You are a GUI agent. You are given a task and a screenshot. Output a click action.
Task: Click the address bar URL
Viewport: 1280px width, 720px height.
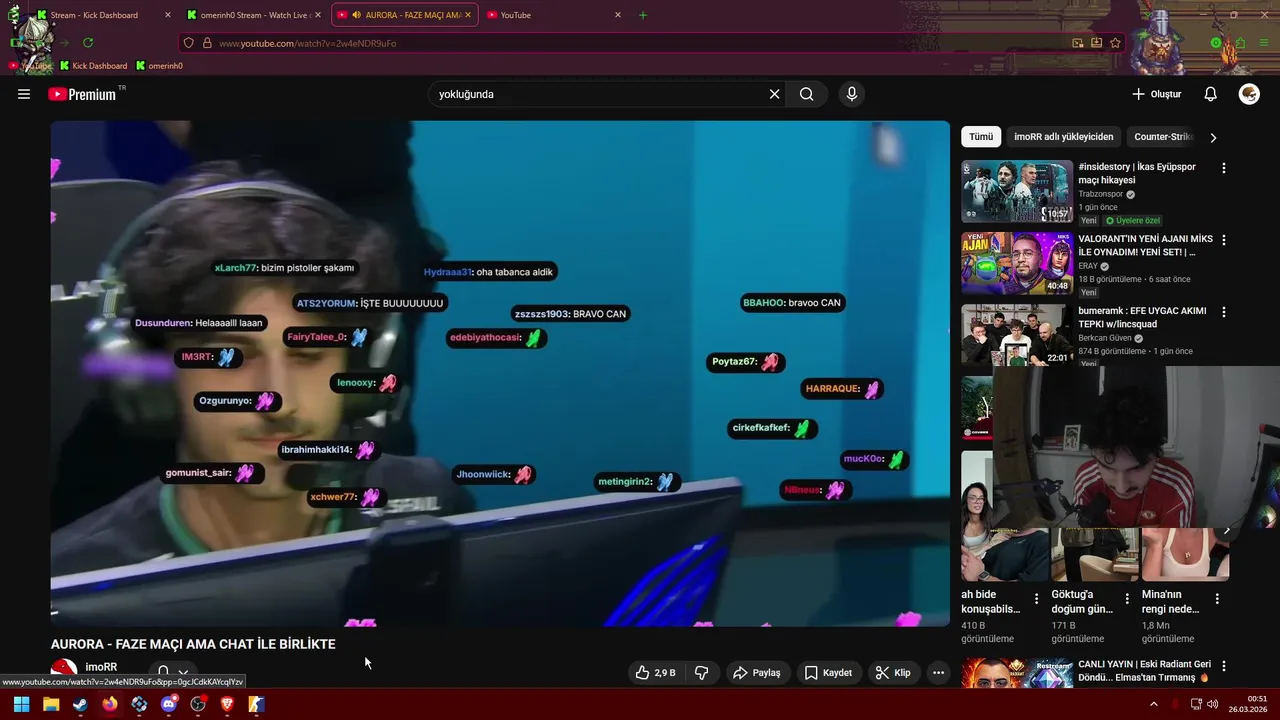[x=308, y=43]
